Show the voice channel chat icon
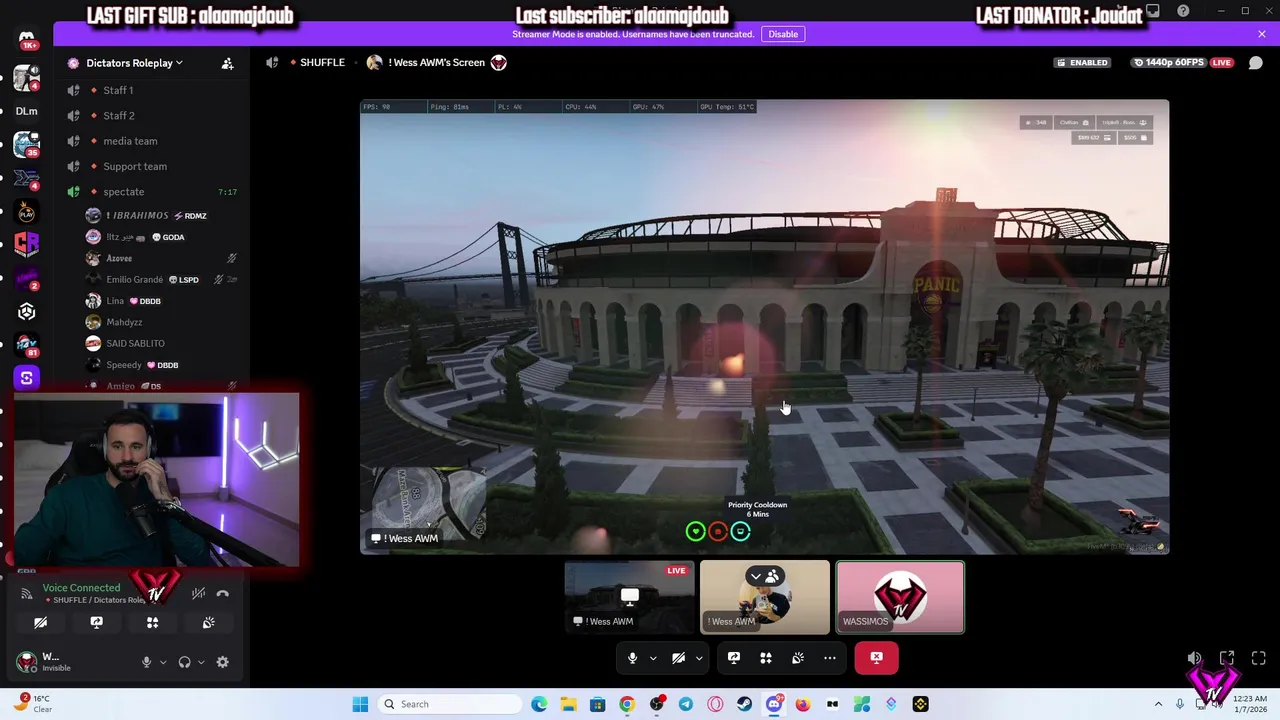The image size is (1280, 720). click(x=1256, y=62)
